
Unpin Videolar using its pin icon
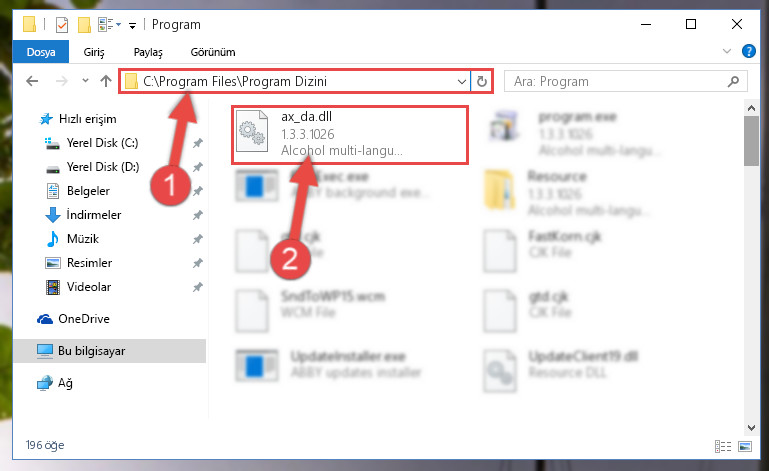198,287
